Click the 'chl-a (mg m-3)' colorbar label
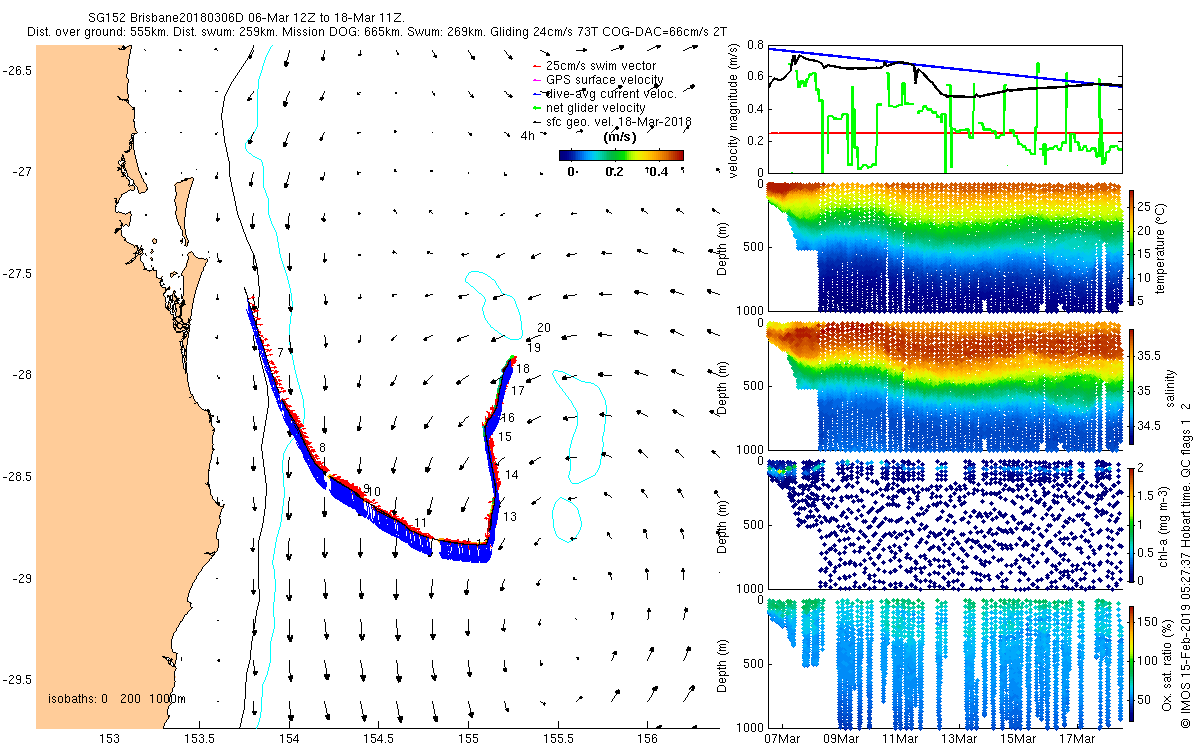 point(1163,525)
